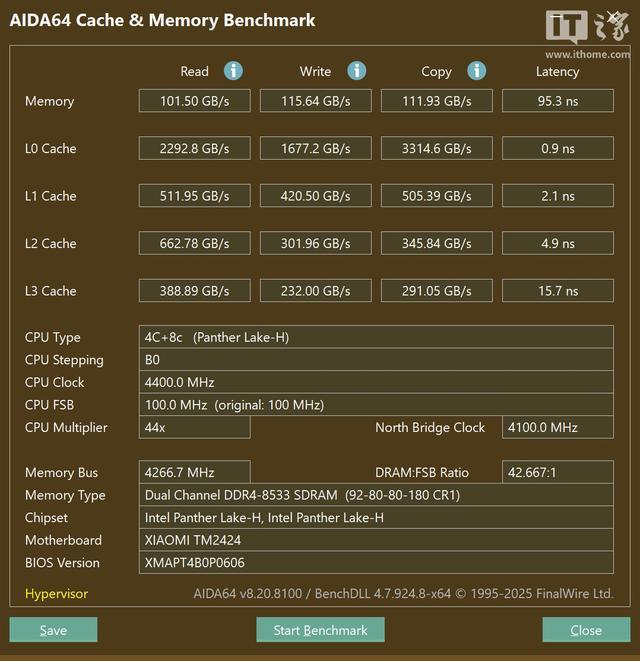The height and width of the screenshot is (661, 640).
Task: Click the Save button
Action: coord(54,630)
